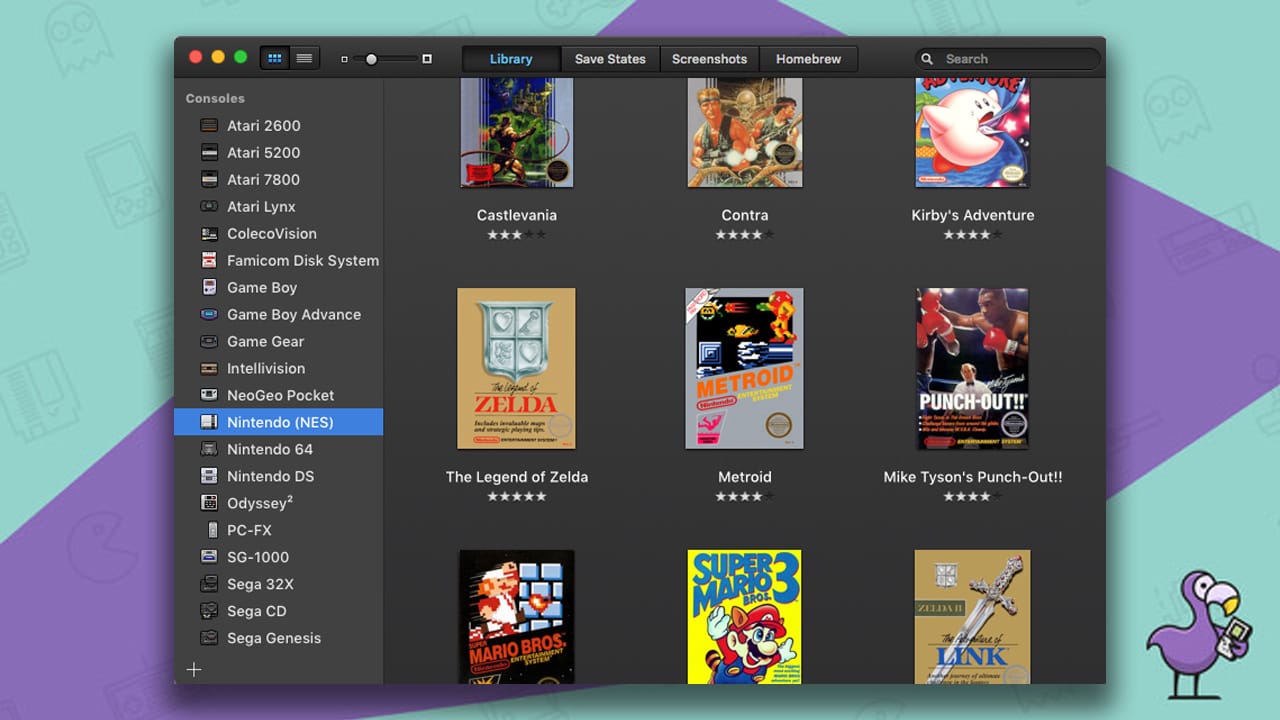Select the Famicom Disk System icon

tap(209, 260)
